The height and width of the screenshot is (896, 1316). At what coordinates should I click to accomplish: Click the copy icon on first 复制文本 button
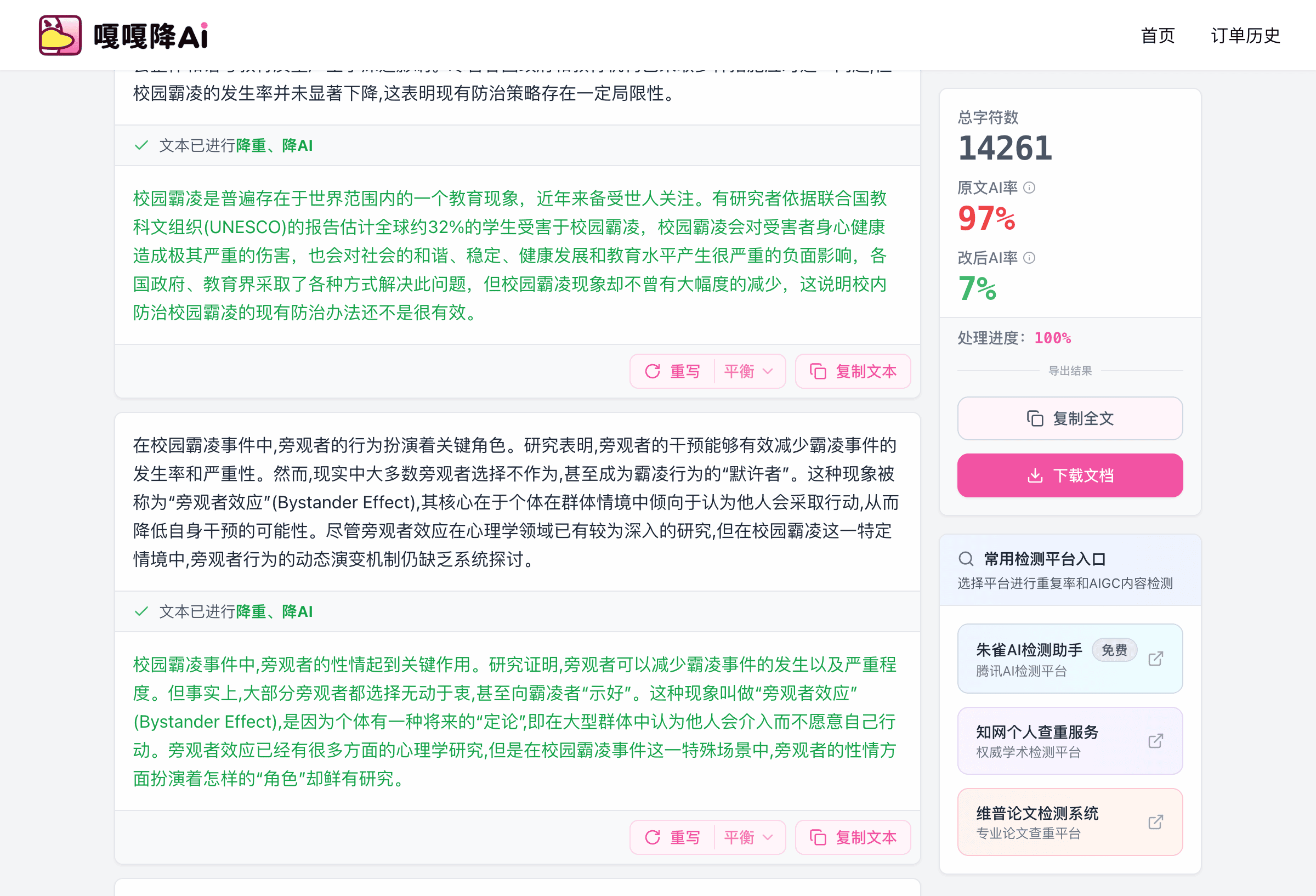(x=817, y=371)
